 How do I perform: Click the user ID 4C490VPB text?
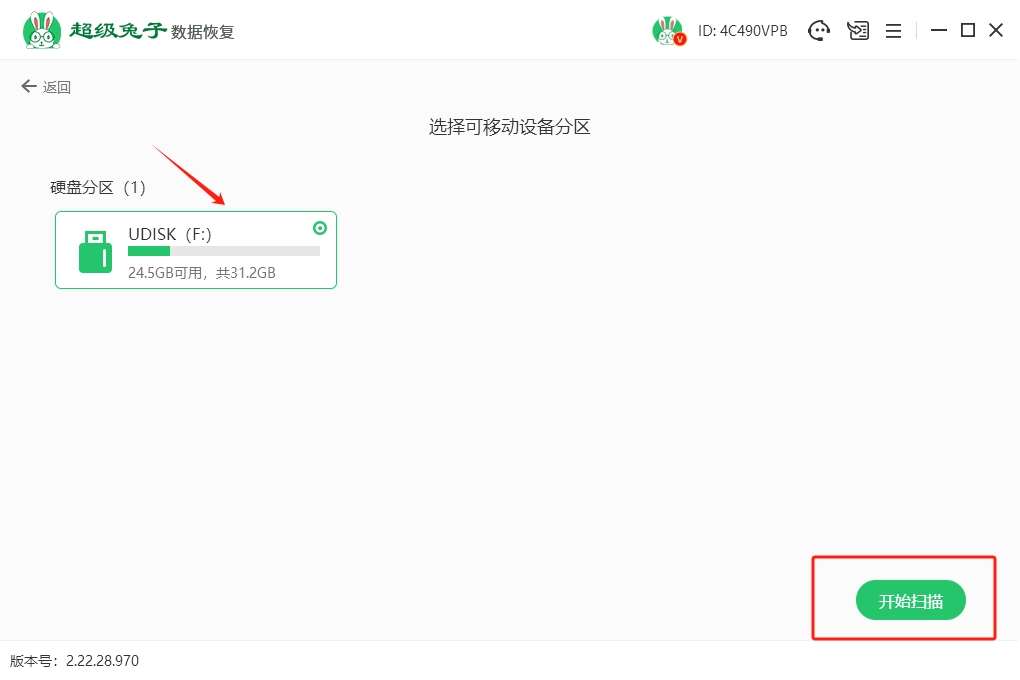point(742,31)
